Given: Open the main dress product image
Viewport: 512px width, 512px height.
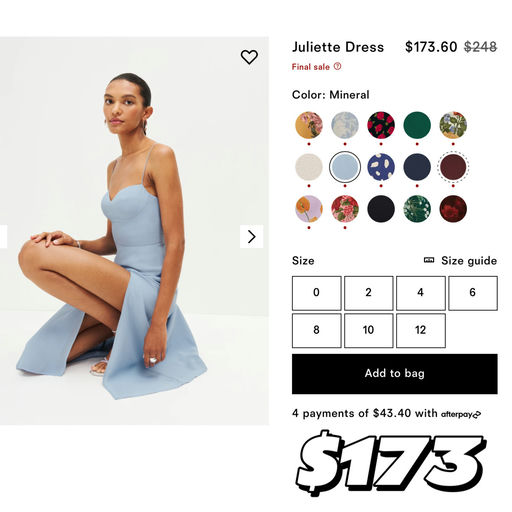Looking at the screenshot, I should 134,231.
